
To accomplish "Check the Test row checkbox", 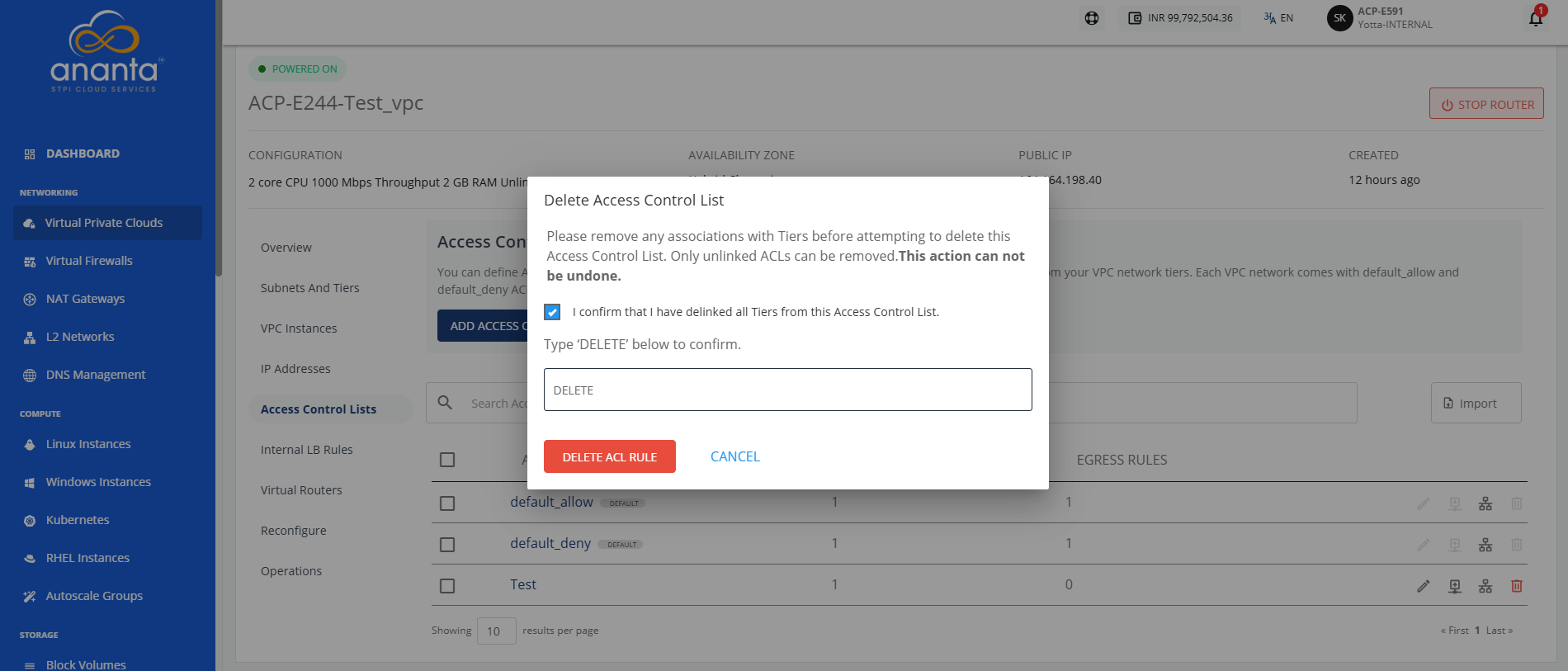I will click(x=447, y=586).
